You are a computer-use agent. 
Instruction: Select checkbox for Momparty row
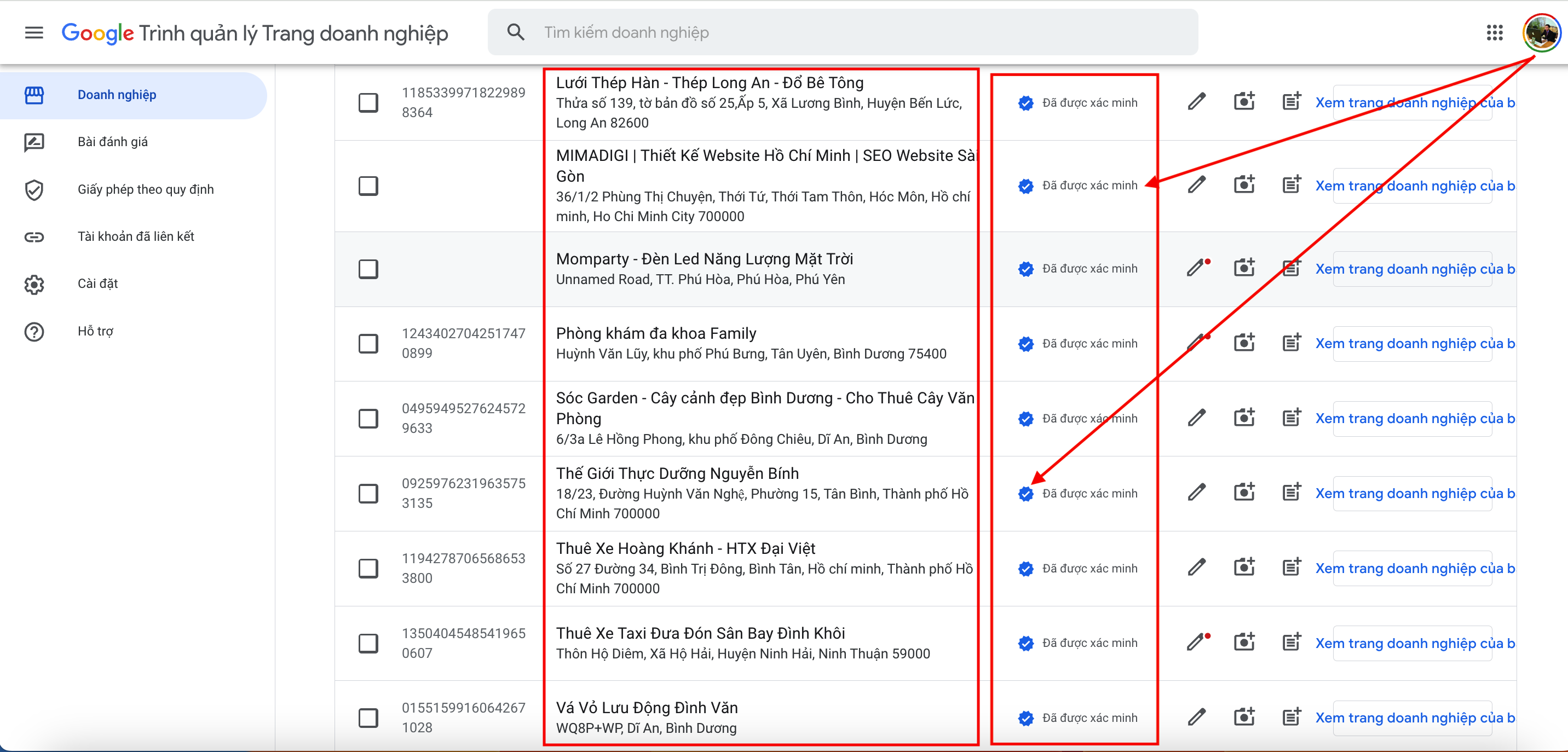pyautogui.click(x=368, y=269)
